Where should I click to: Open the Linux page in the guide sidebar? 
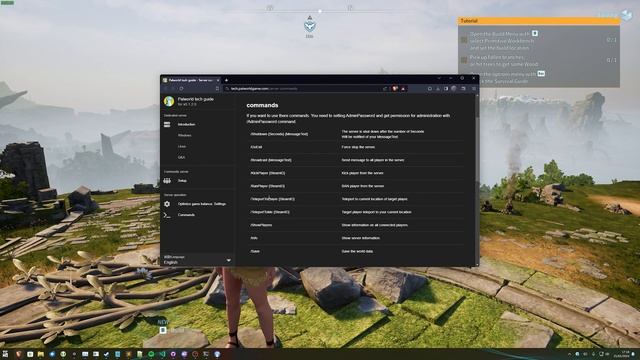(x=182, y=146)
